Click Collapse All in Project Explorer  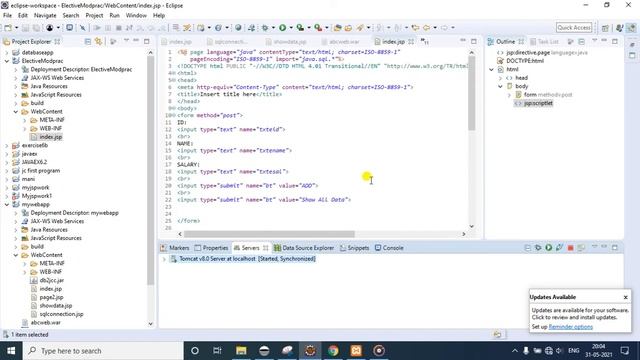pos(88,42)
